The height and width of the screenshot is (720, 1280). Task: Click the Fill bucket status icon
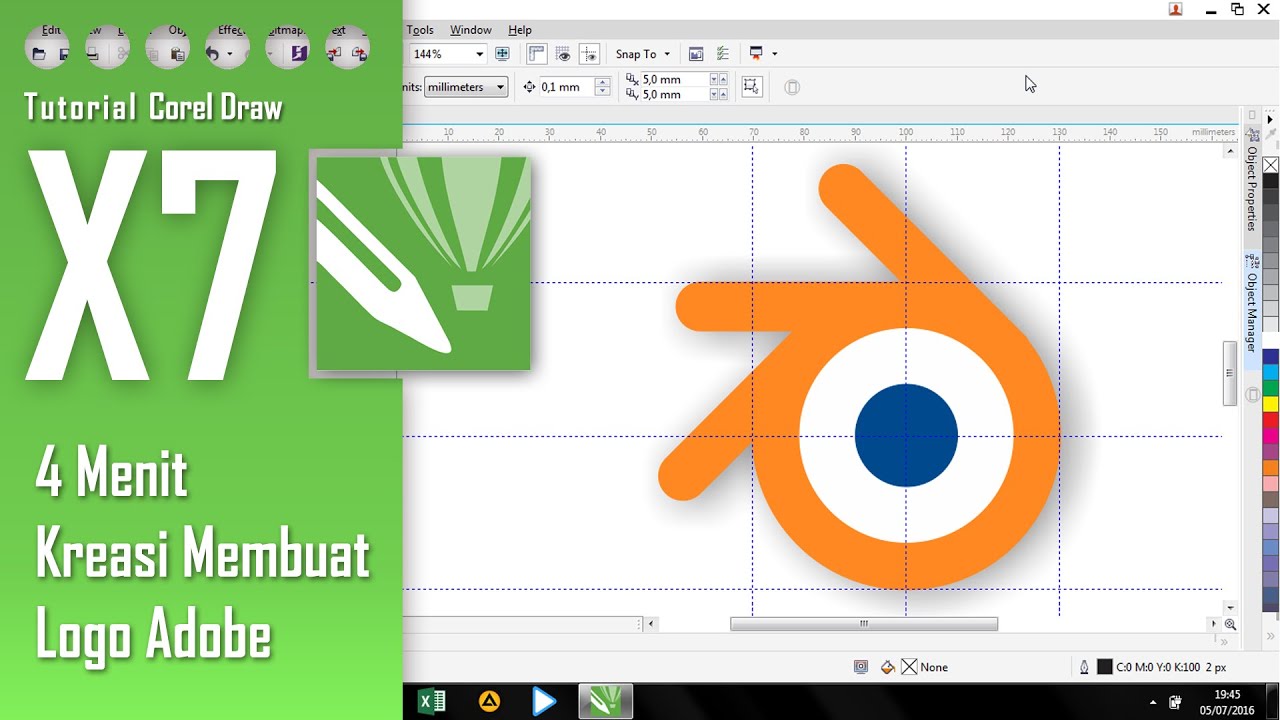click(x=887, y=667)
